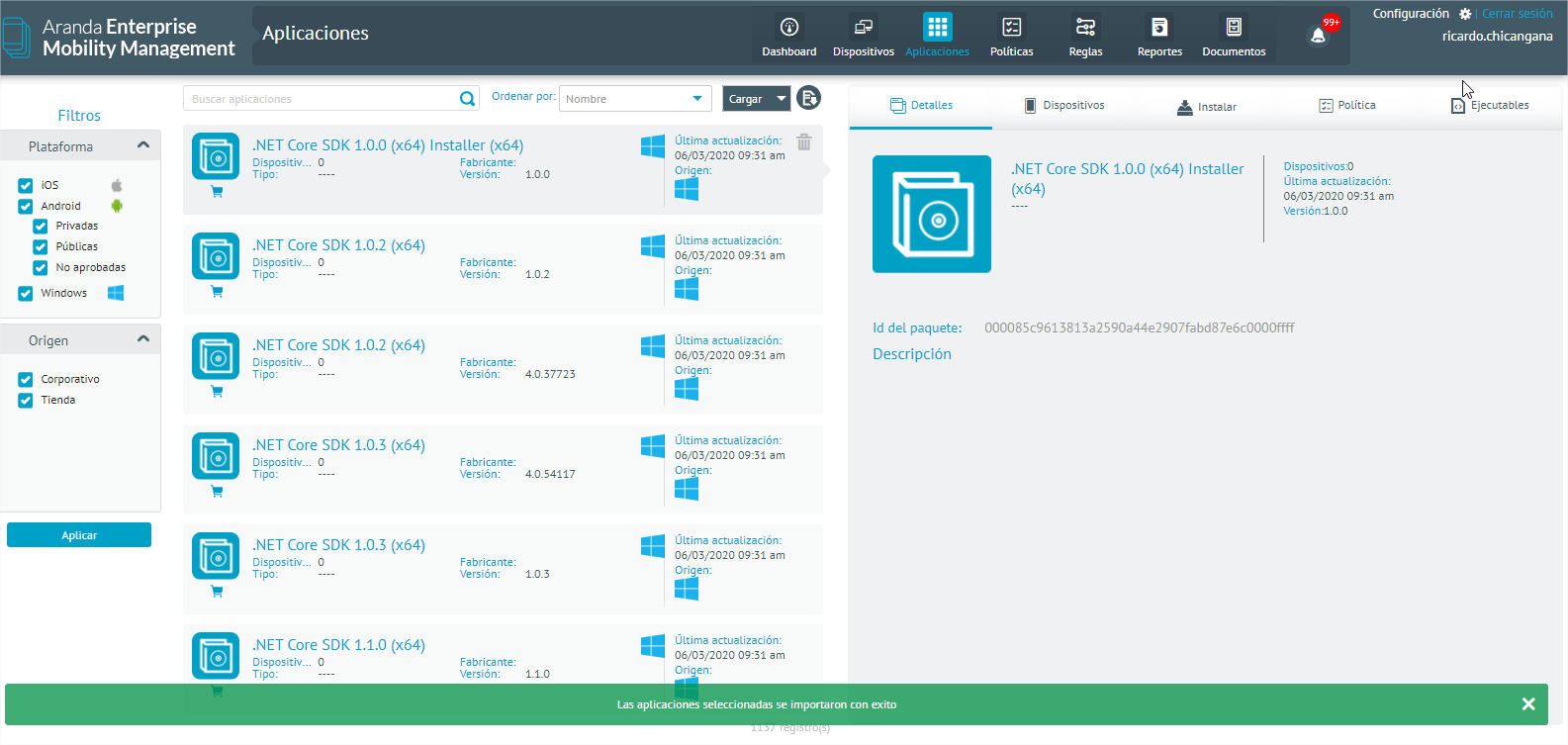Click the search magnifier icon
Screen dimensions: 1568x745
pos(467,99)
